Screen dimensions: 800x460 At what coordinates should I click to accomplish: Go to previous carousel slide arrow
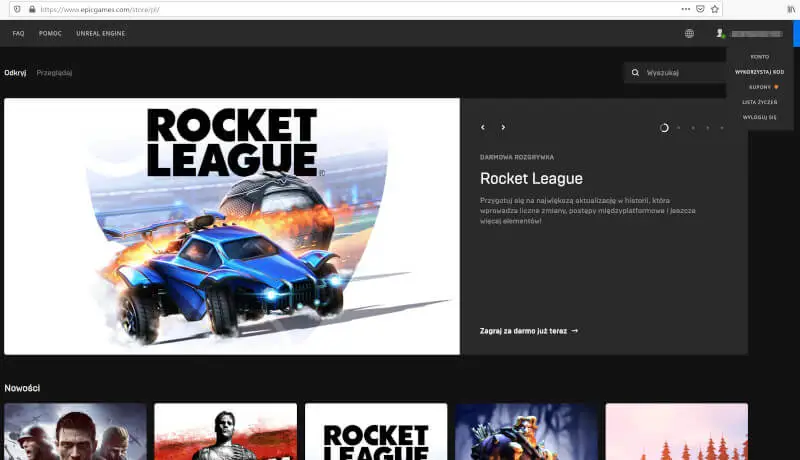click(482, 127)
